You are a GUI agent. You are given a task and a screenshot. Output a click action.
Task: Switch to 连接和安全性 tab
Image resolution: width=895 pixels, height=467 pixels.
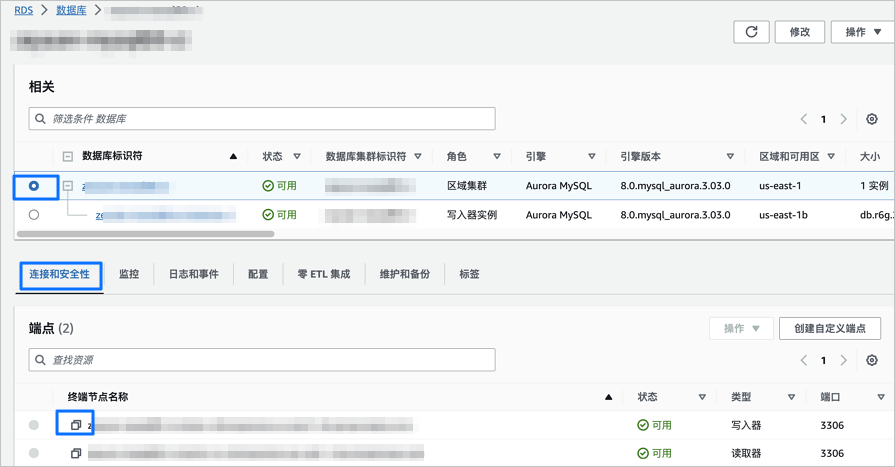coord(60,275)
